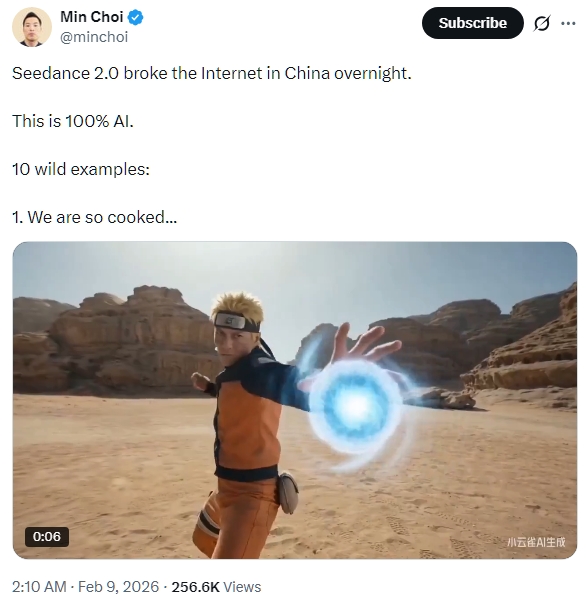Click the 'This is 100% AI.' text
Screen dimensions: 587x601
73,121
